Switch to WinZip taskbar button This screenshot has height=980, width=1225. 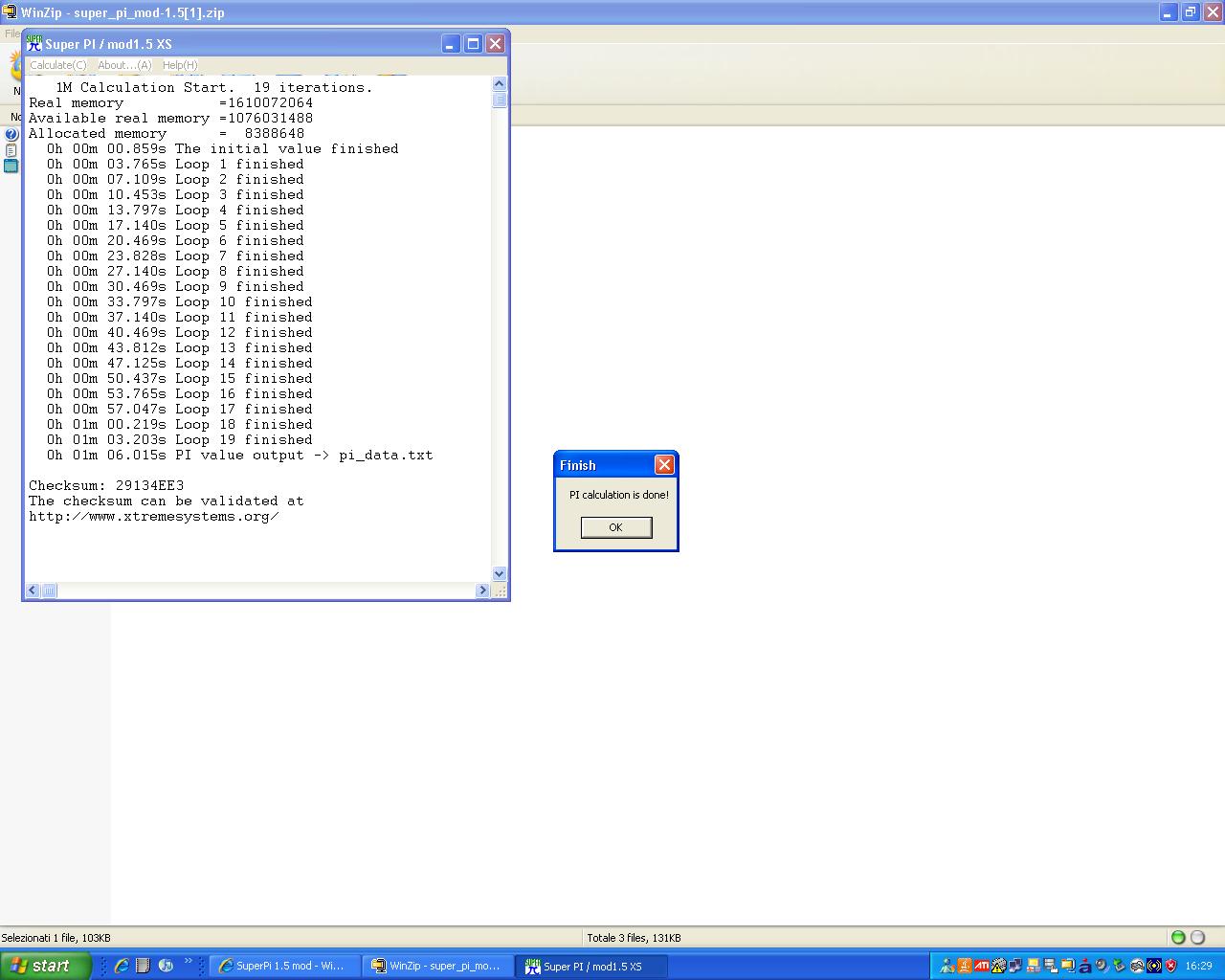[438, 967]
